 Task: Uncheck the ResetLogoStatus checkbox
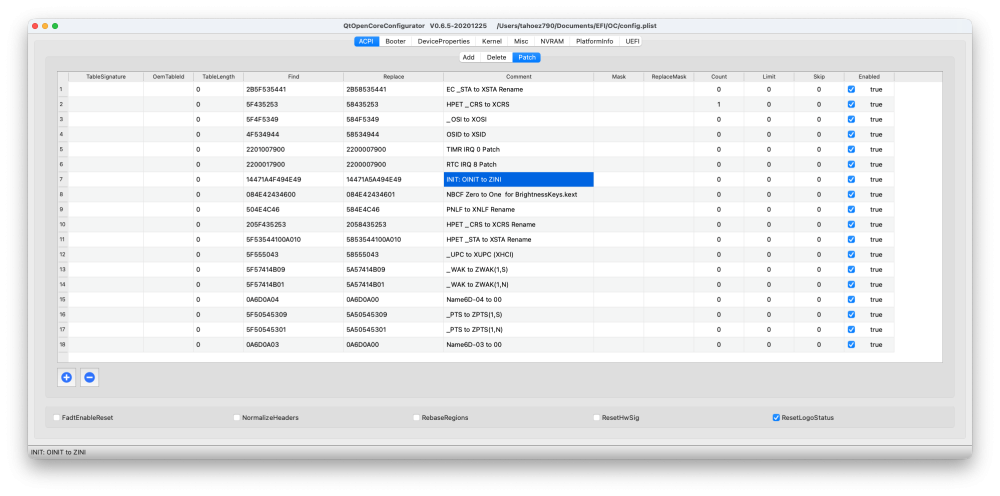[x=776, y=418]
